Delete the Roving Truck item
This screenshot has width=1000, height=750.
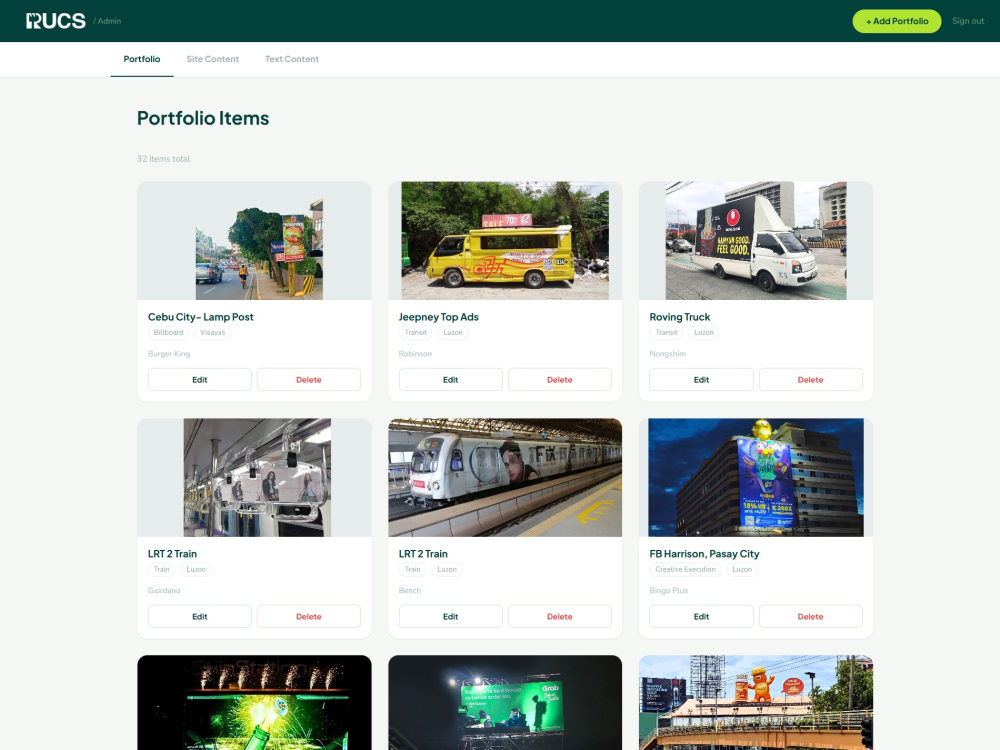(811, 379)
